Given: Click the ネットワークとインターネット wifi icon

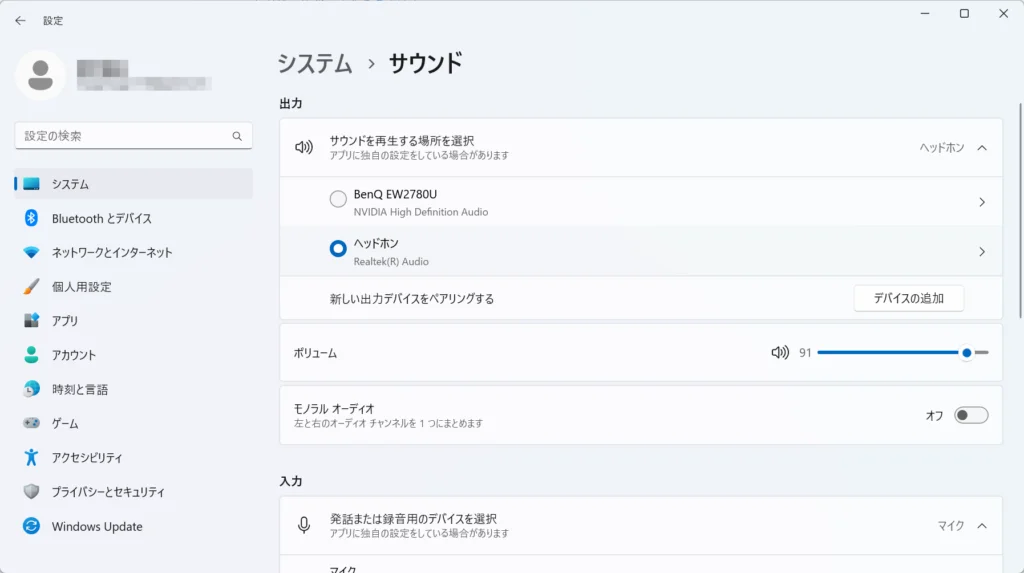Looking at the screenshot, I should pyautogui.click(x=31, y=253).
